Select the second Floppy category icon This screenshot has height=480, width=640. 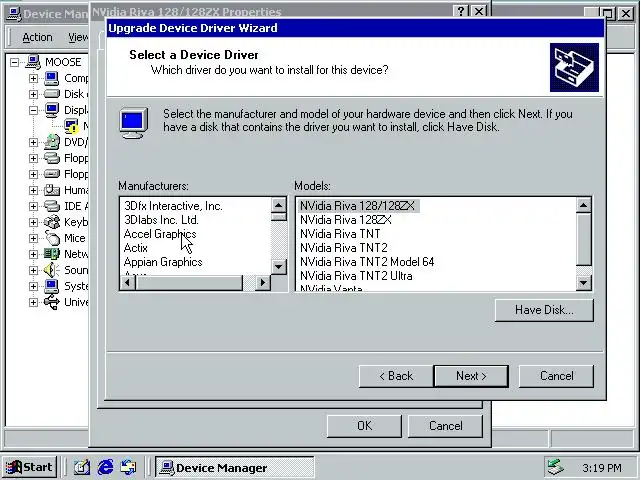(x=51, y=174)
